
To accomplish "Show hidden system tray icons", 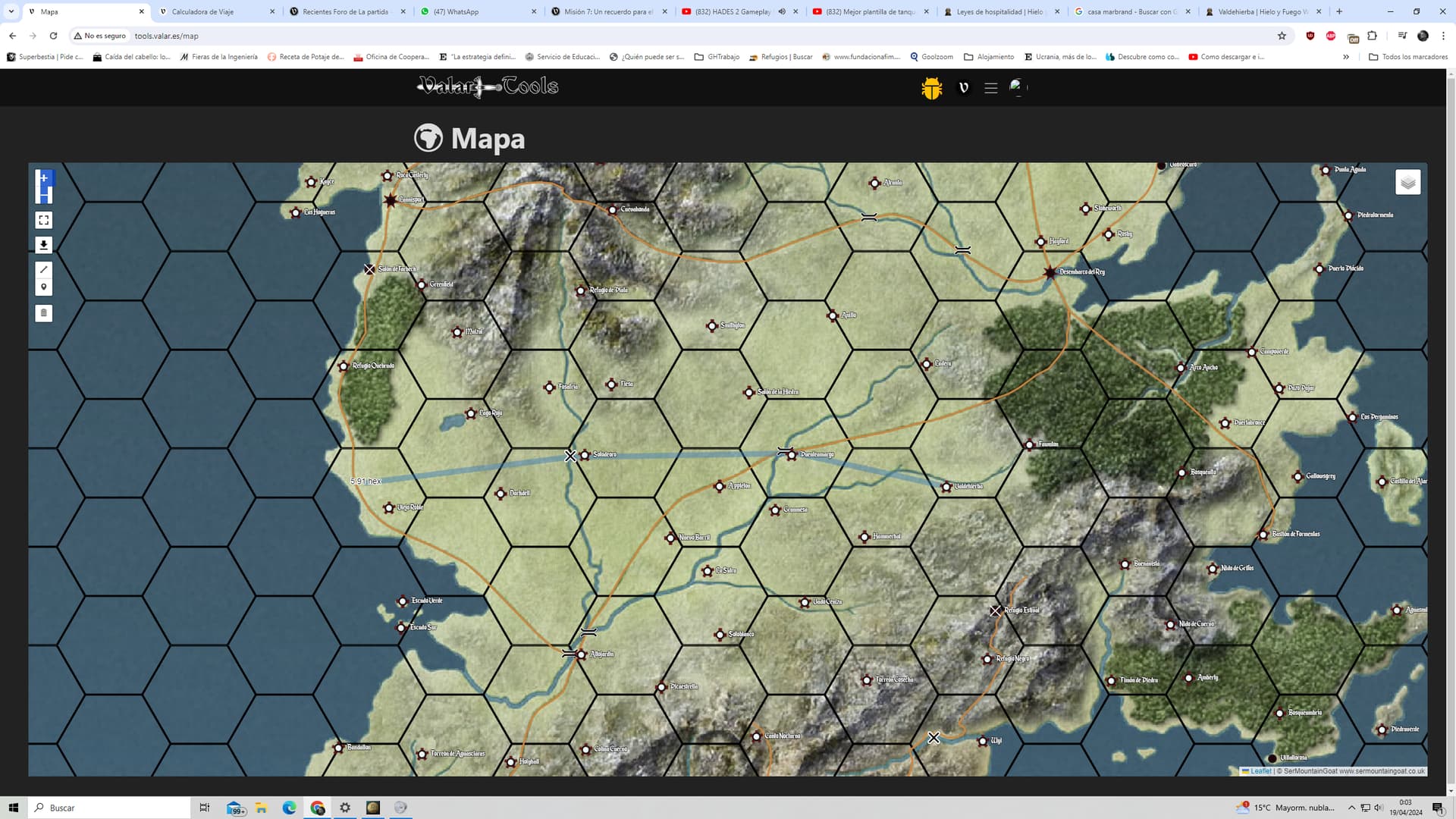I will pos(1351,808).
